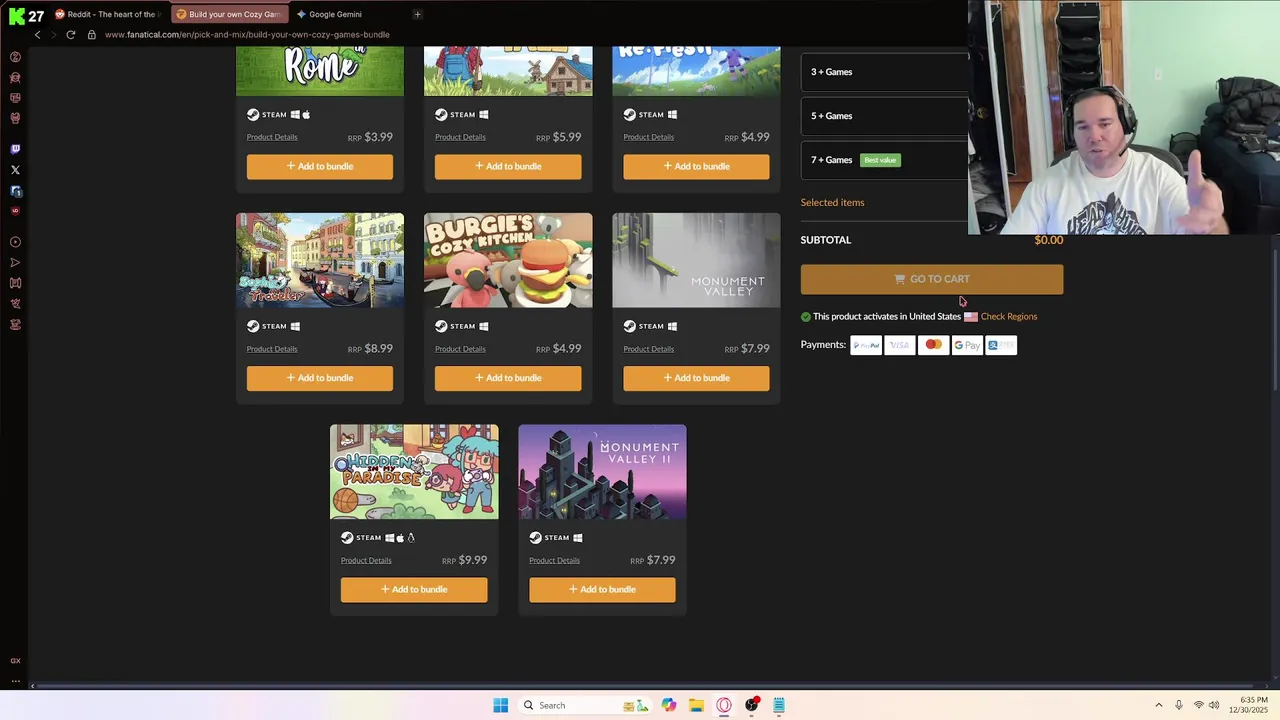Click the browser Forward arrow
This screenshot has width=1280, height=720.
click(x=53, y=35)
